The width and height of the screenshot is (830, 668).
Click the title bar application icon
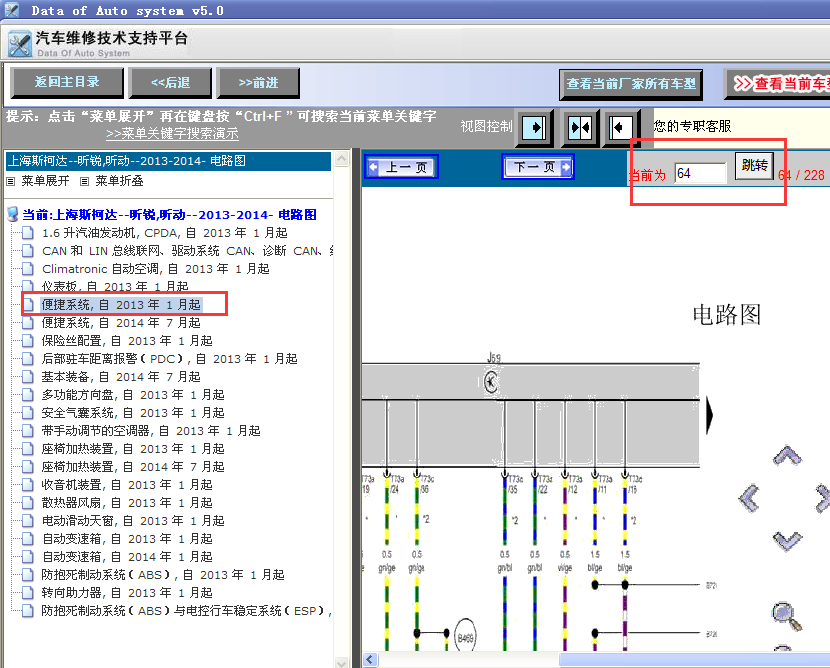coord(12,10)
